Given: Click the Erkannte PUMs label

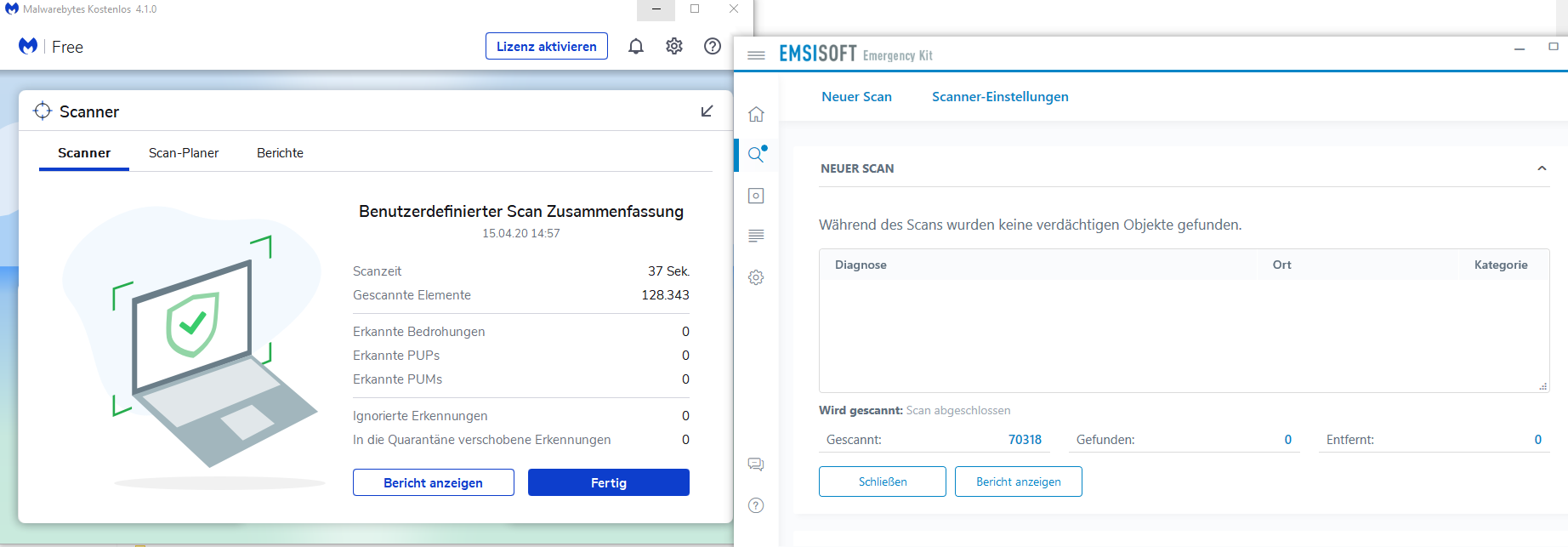Looking at the screenshot, I should [x=397, y=379].
